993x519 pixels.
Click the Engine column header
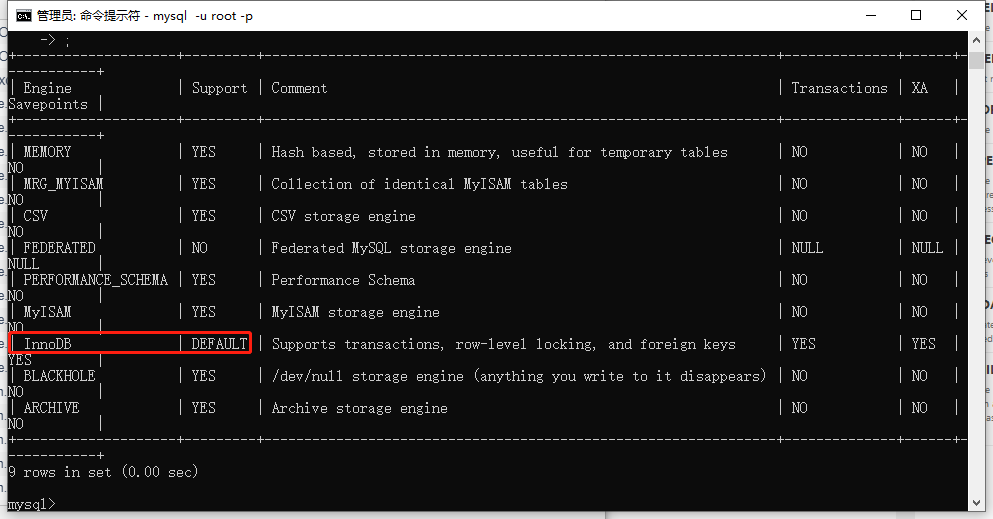[47, 88]
